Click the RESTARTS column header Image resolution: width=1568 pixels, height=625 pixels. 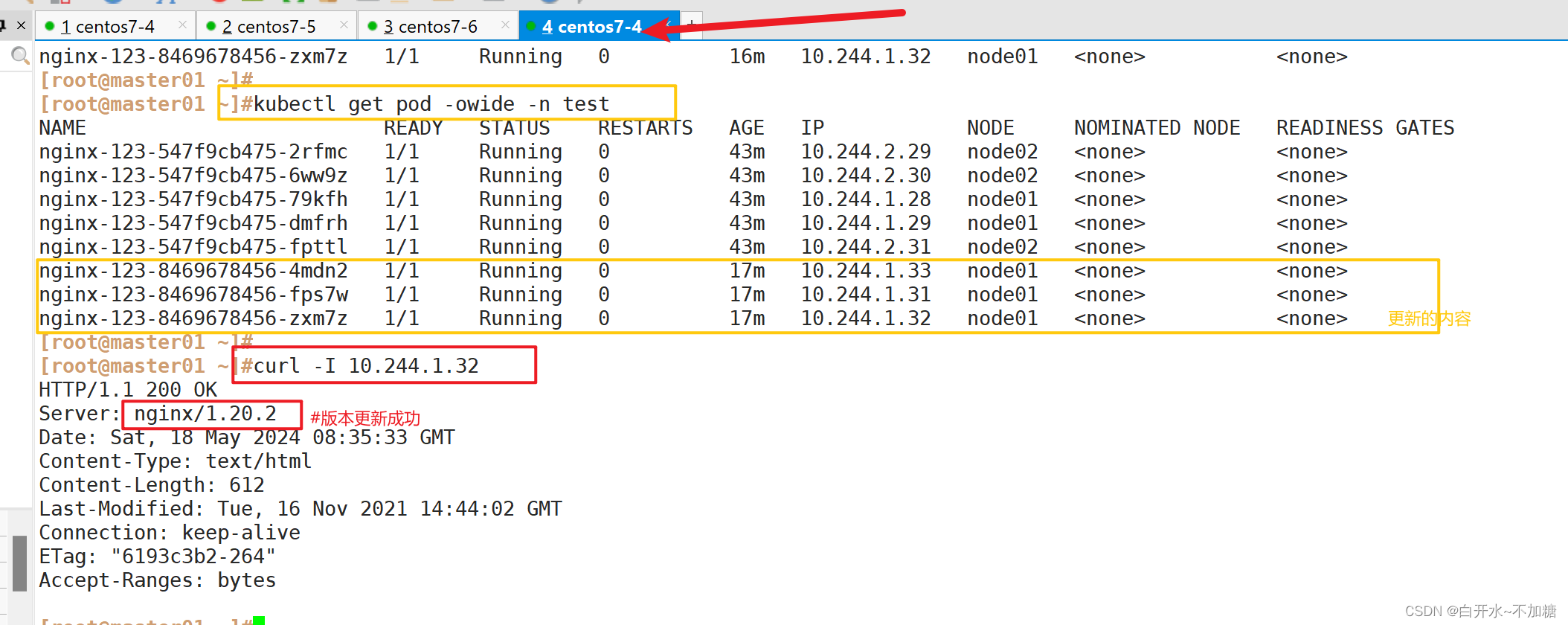click(646, 128)
